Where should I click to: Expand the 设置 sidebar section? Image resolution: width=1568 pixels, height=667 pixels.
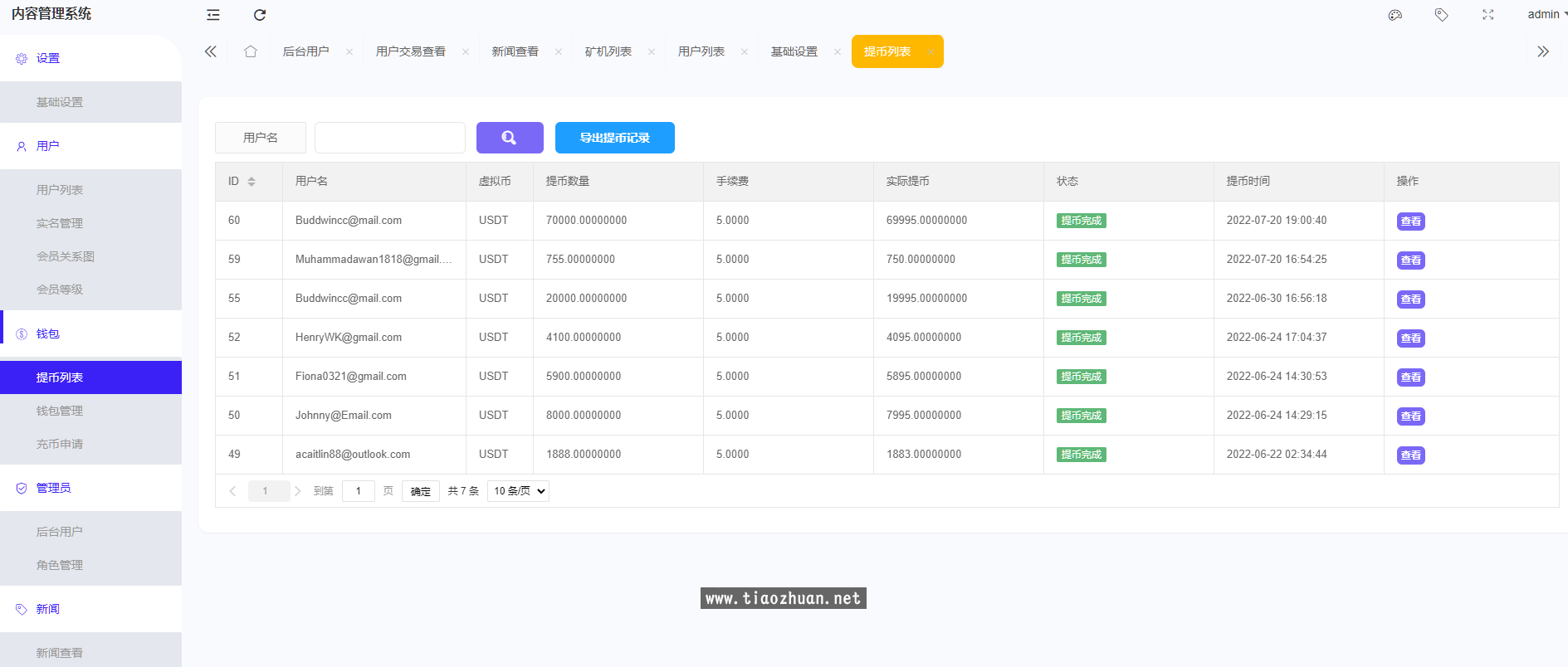pos(90,58)
